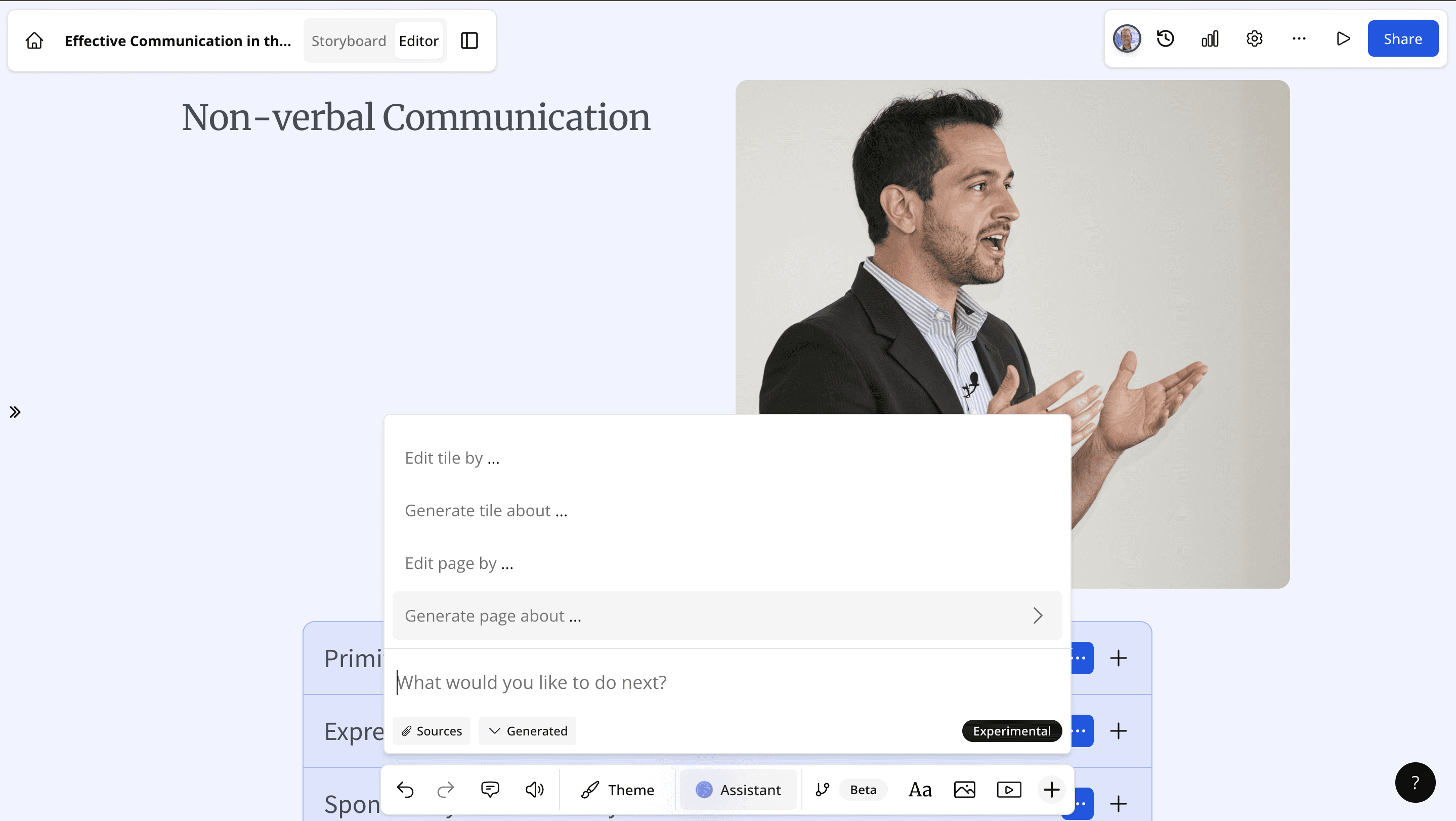Click the What would you like input field
1456x821 pixels.
pos(727,682)
